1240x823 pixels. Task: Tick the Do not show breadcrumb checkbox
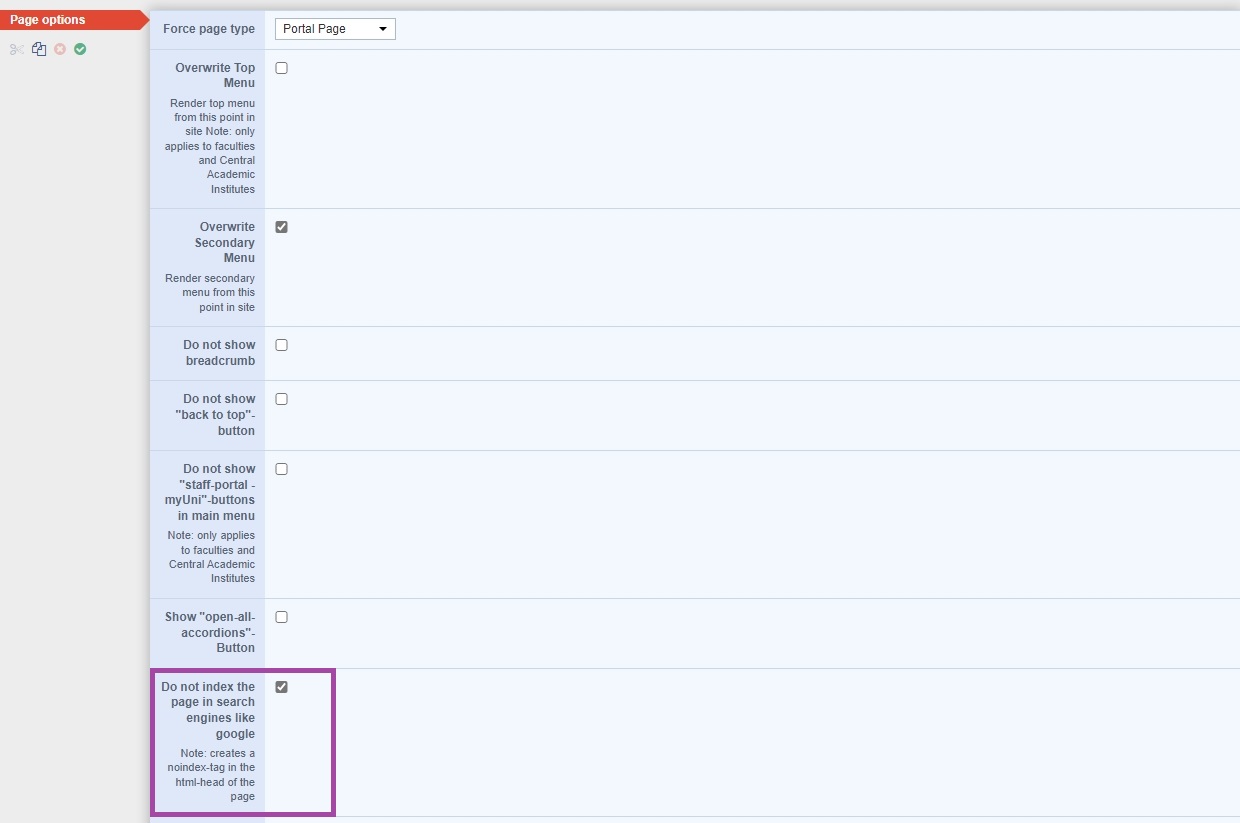click(281, 345)
